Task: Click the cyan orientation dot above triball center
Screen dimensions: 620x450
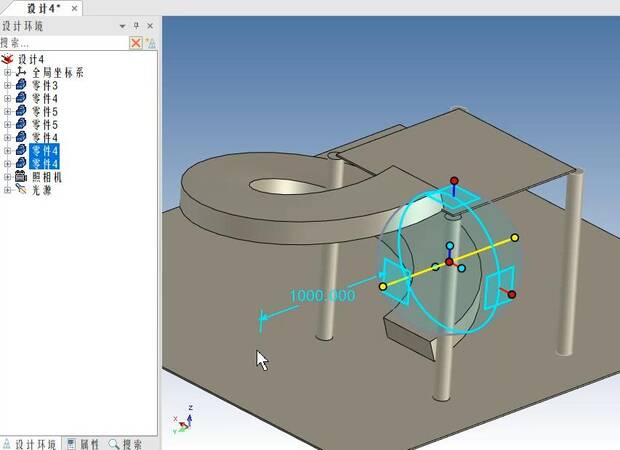Action: coord(450,246)
